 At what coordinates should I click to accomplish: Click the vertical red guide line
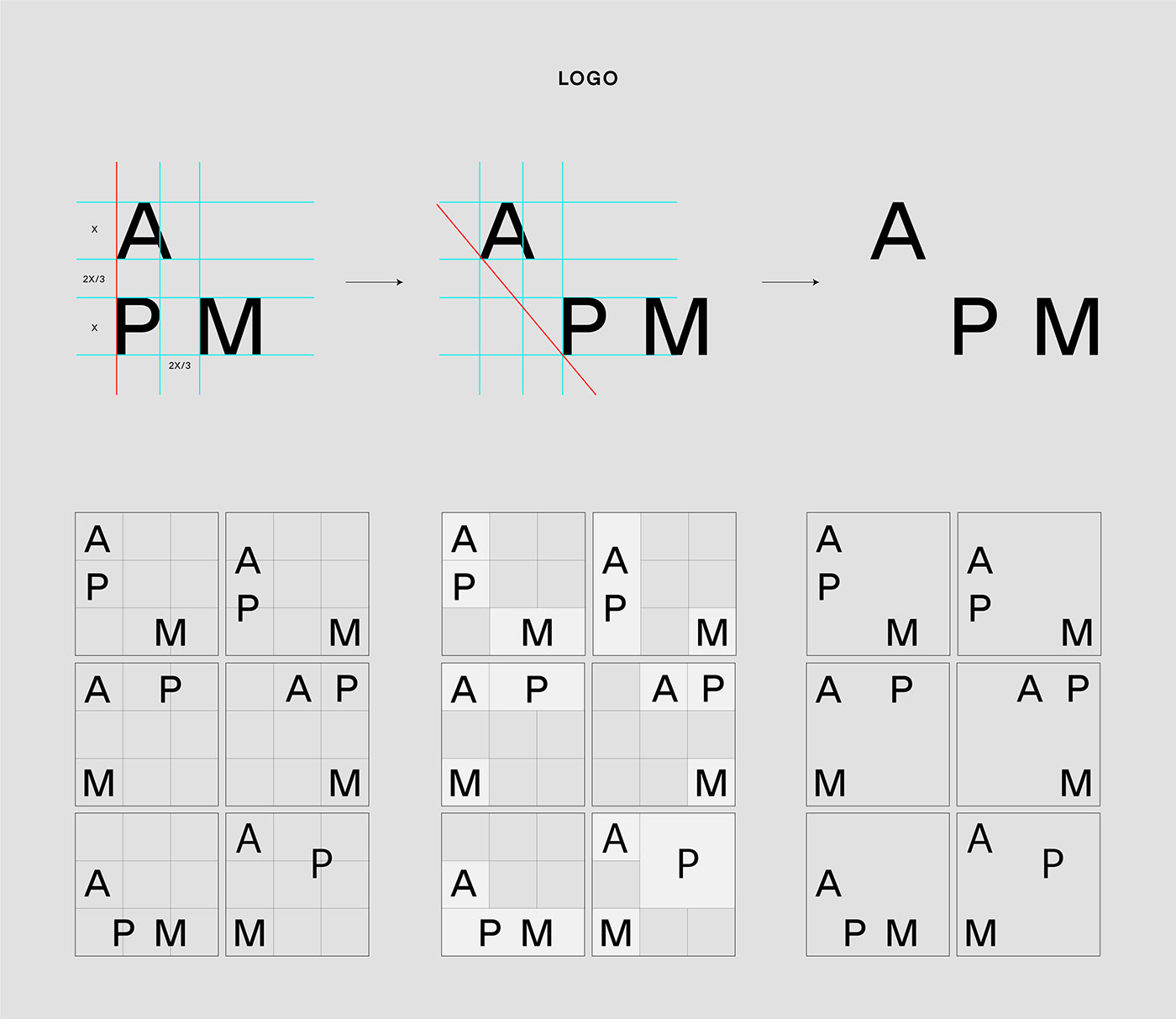click(117, 278)
